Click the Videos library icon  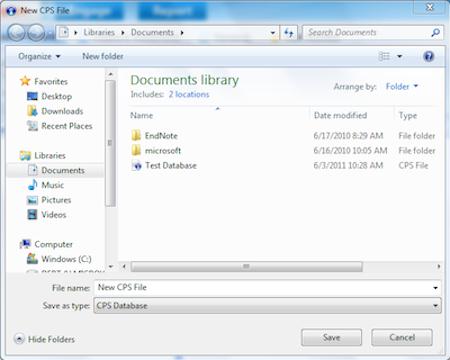[x=32, y=215]
